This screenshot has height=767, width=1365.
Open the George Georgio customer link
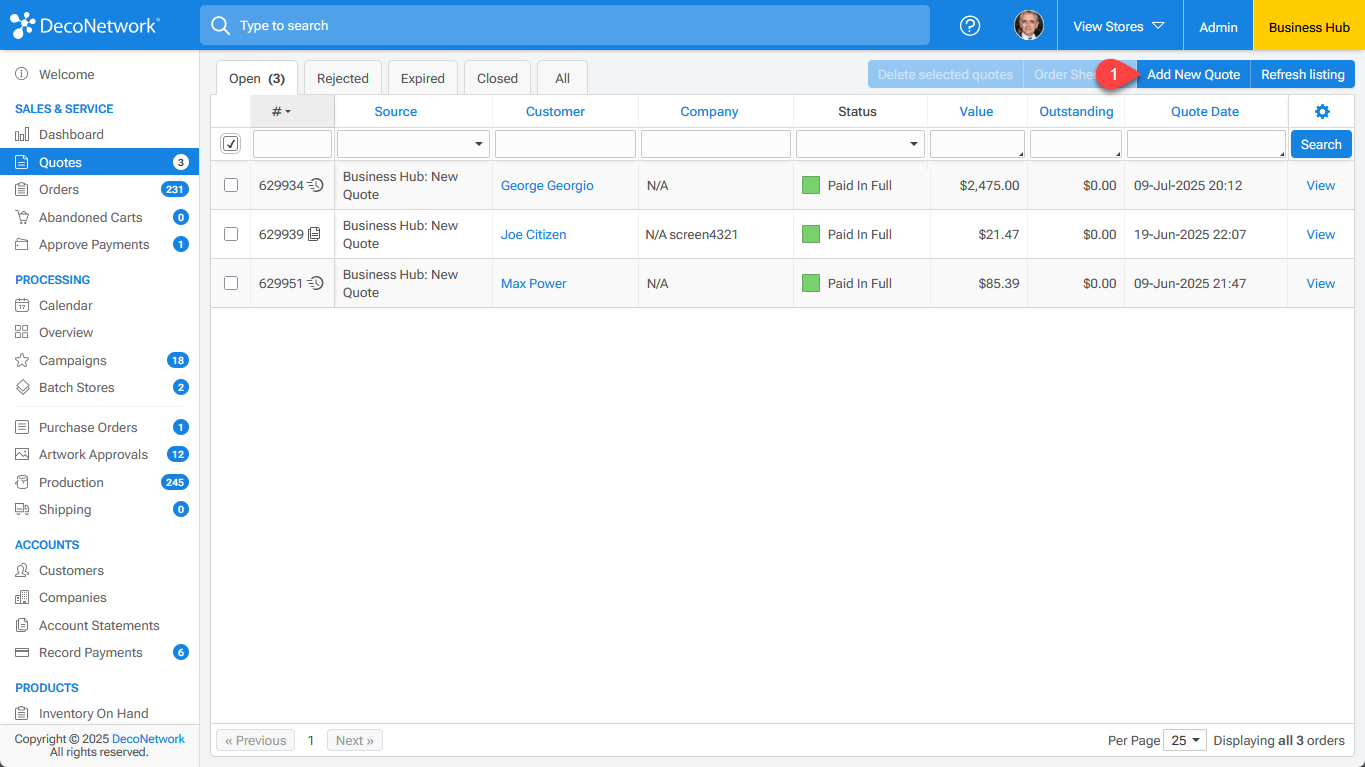pyautogui.click(x=547, y=185)
